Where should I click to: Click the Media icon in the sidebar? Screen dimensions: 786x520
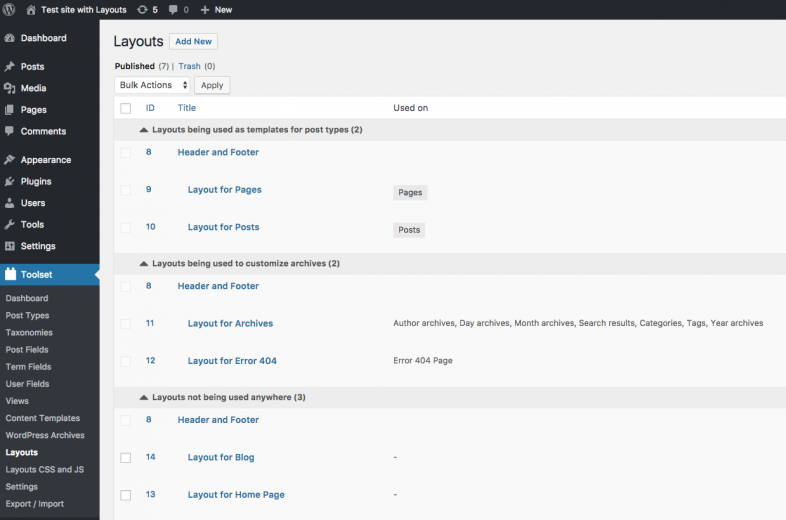pos(10,88)
